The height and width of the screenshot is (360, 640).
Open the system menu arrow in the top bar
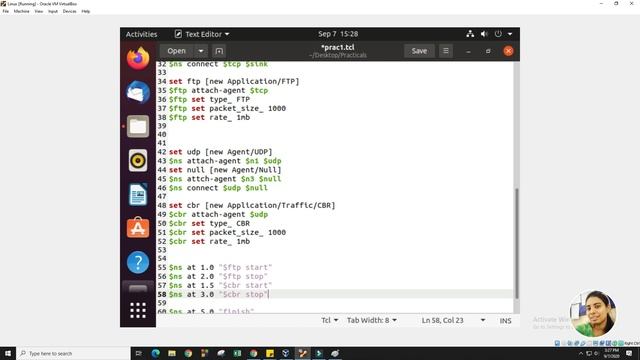[x=510, y=34]
